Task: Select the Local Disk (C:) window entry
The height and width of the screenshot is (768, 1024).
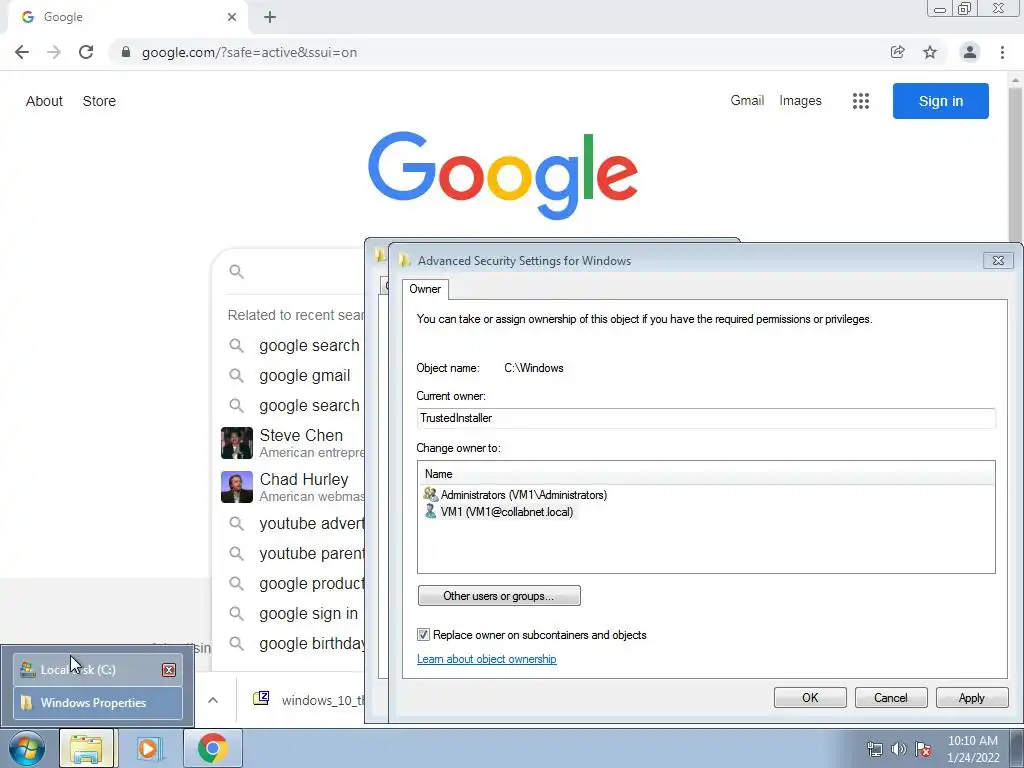Action: [x=97, y=670]
